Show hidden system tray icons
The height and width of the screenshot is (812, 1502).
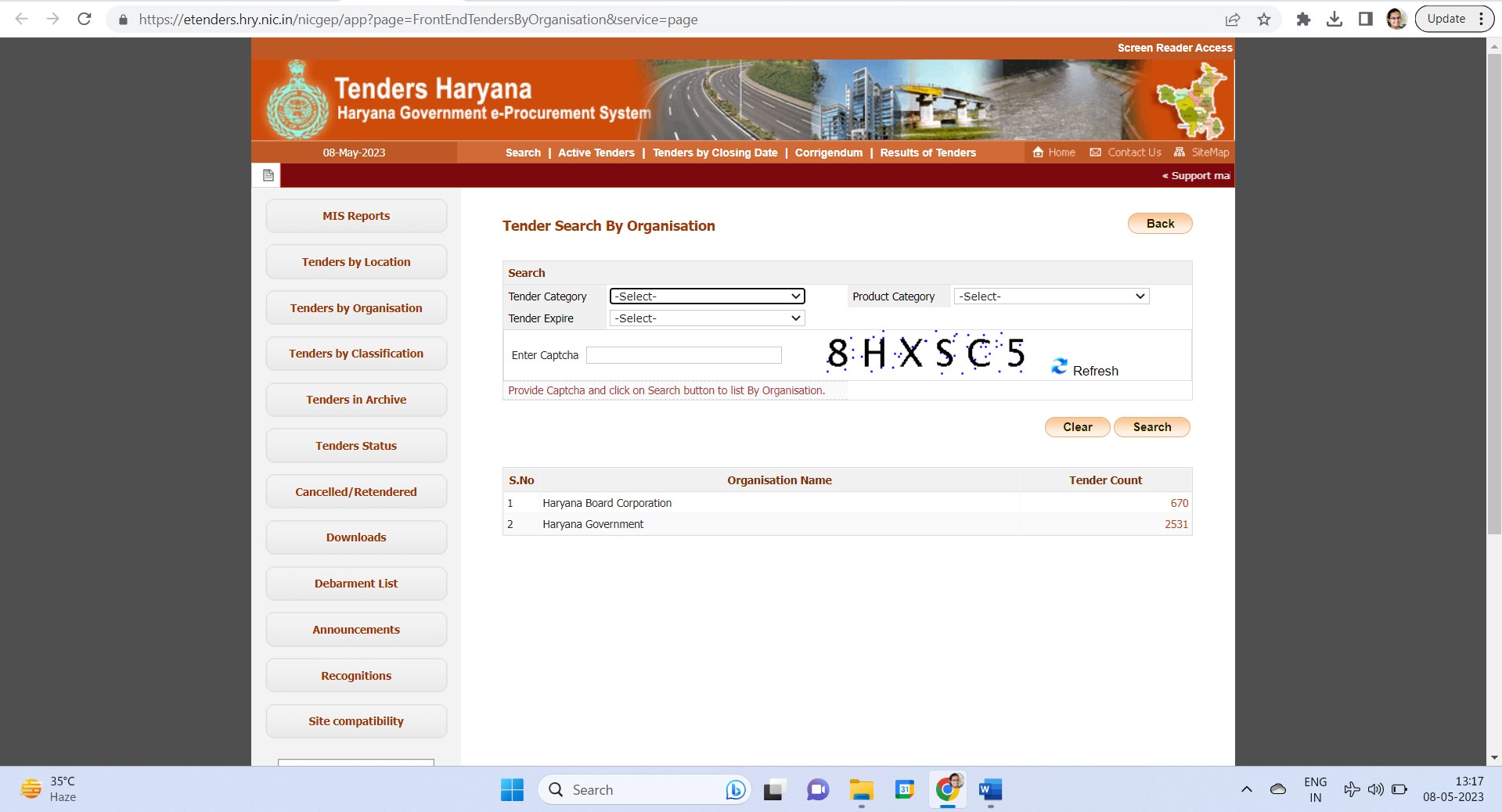[x=1246, y=789]
